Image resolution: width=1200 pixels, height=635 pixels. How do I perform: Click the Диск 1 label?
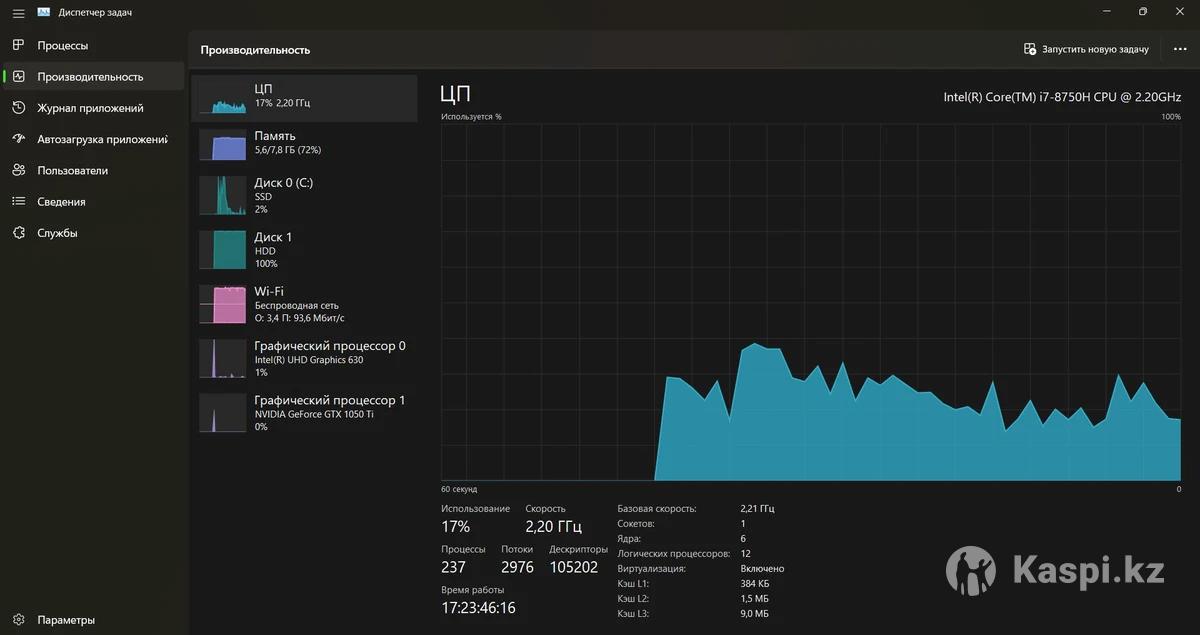(273, 237)
